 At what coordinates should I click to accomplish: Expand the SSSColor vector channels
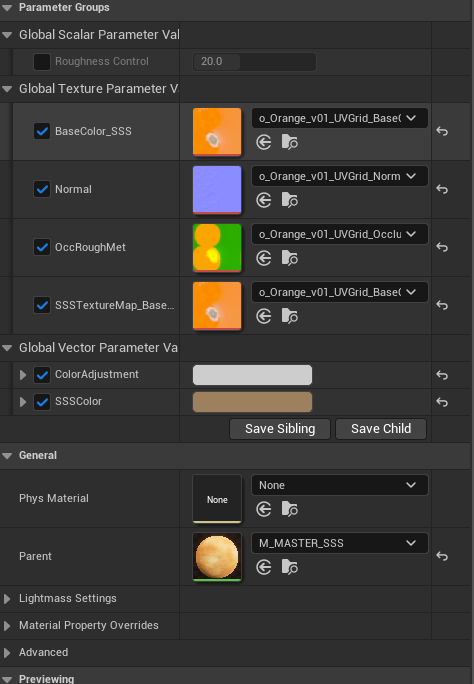(23, 402)
